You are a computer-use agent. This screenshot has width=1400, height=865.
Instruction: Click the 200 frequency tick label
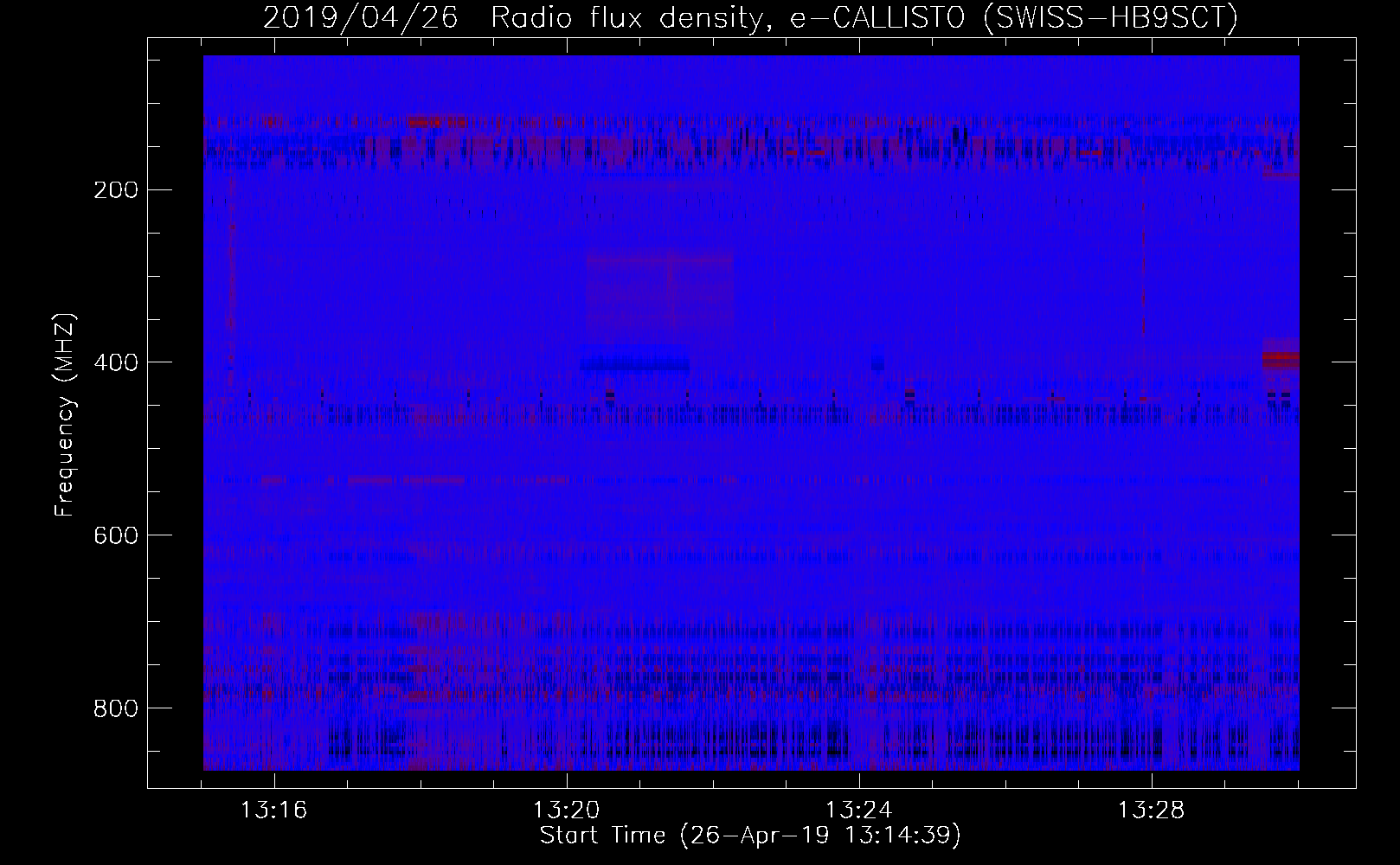click(115, 189)
